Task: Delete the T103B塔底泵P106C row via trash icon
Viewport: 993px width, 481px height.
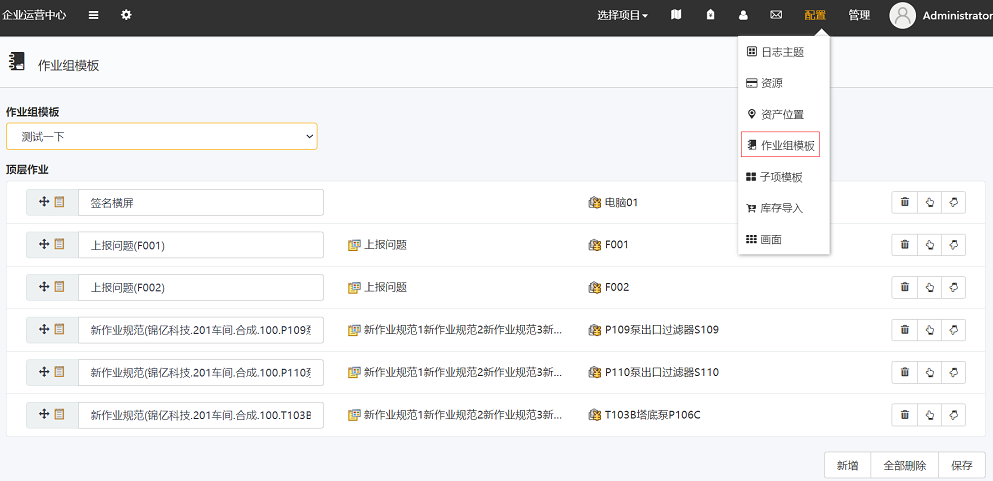Action: coord(905,414)
